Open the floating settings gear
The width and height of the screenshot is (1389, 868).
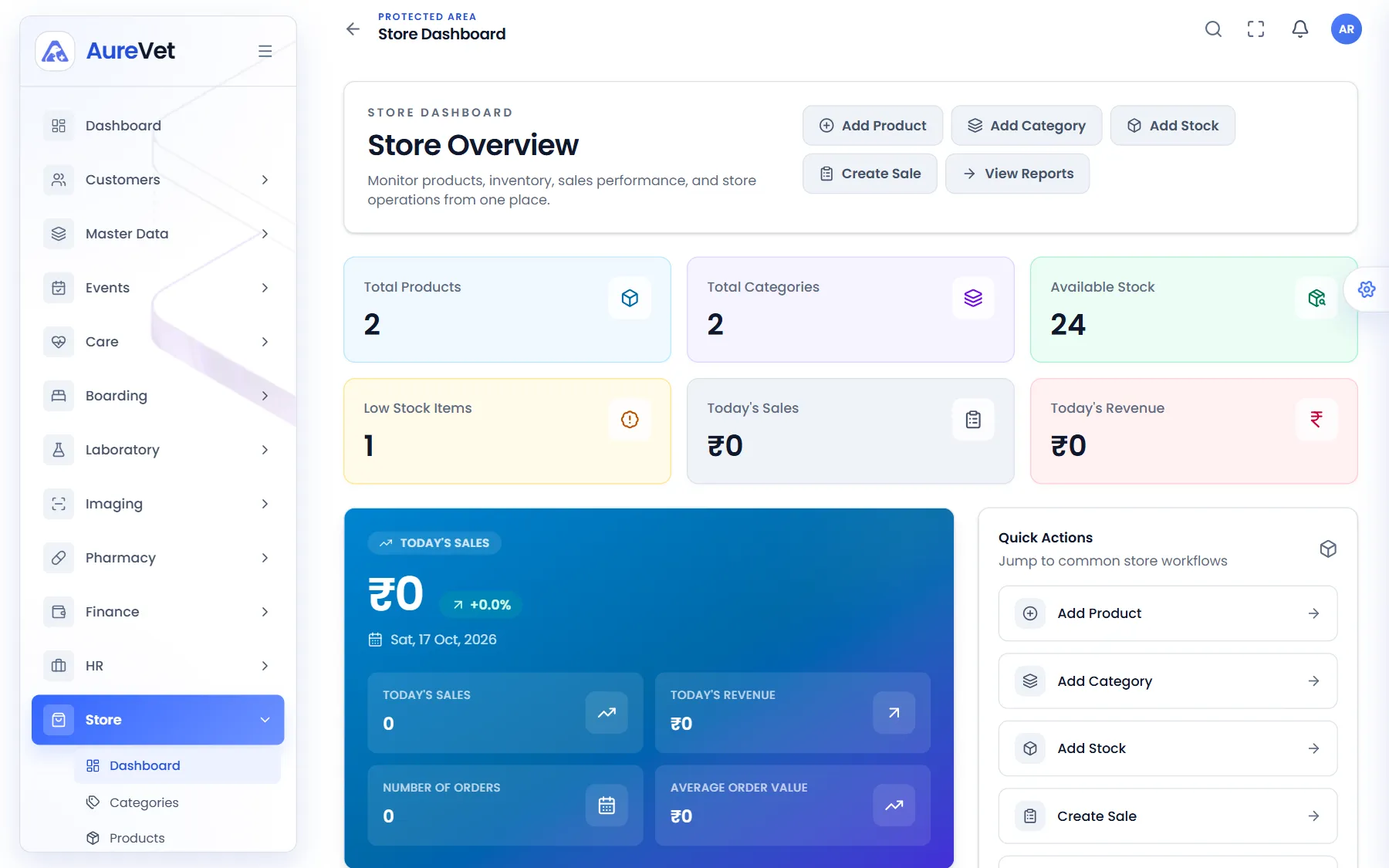(1367, 289)
